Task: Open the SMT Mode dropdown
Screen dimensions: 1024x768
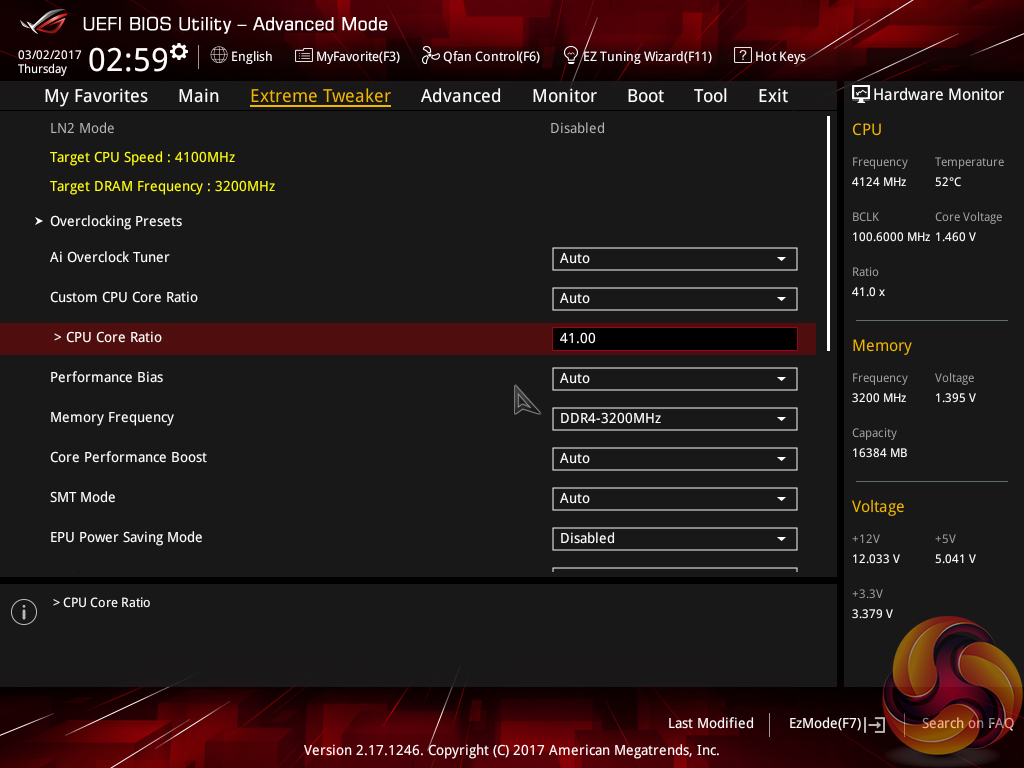Action: click(675, 498)
